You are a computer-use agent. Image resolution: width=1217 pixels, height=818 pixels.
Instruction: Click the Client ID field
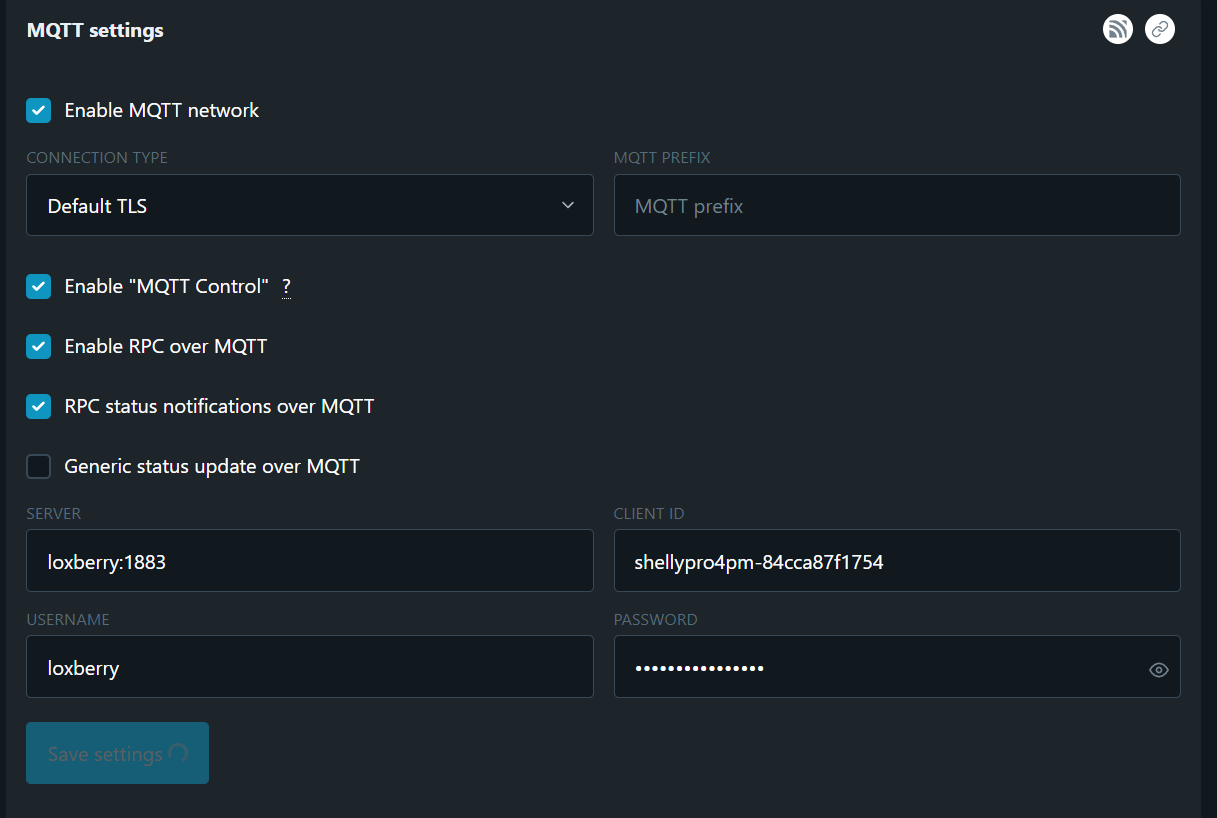896,561
